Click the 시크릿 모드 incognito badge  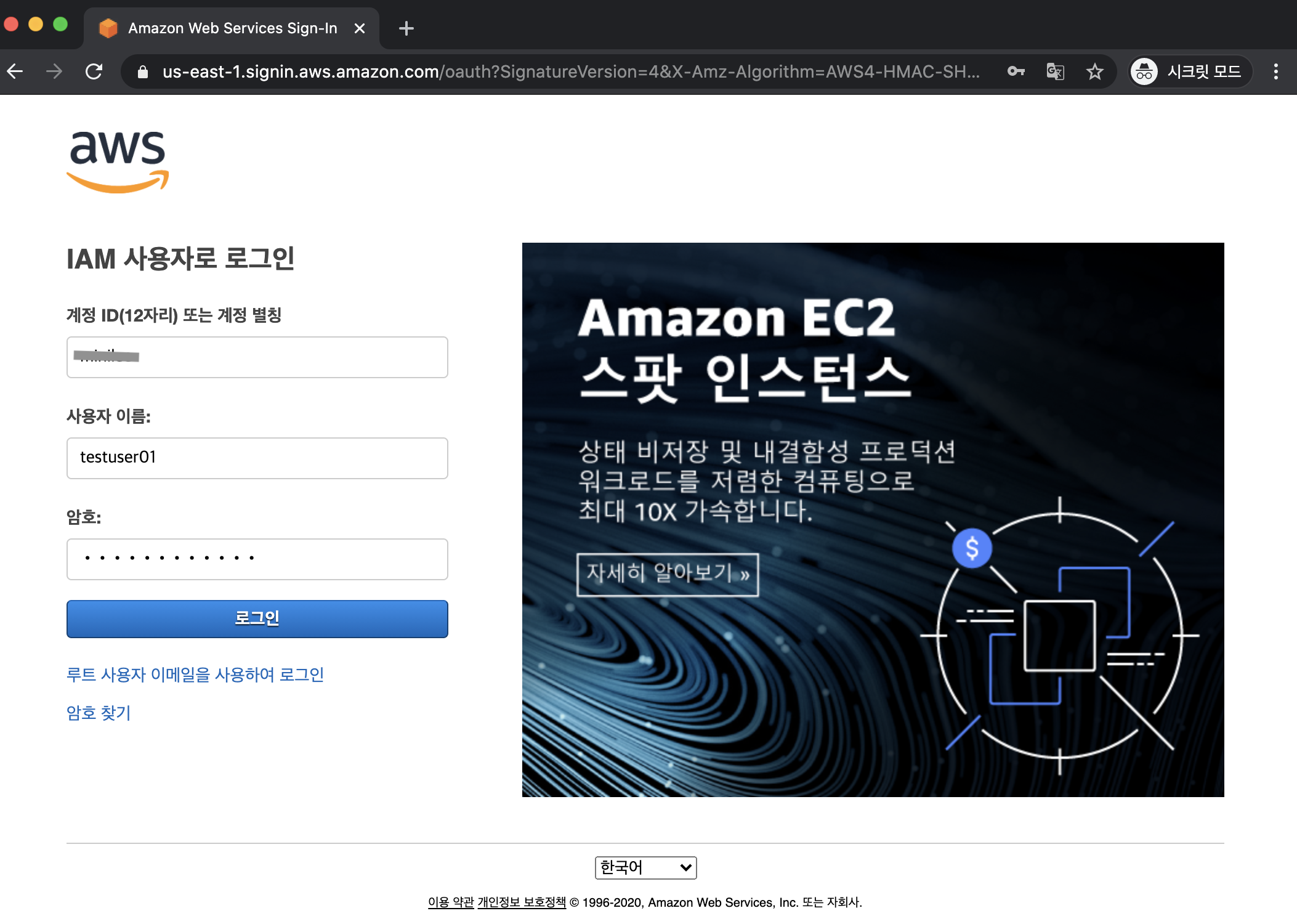pos(1189,71)
